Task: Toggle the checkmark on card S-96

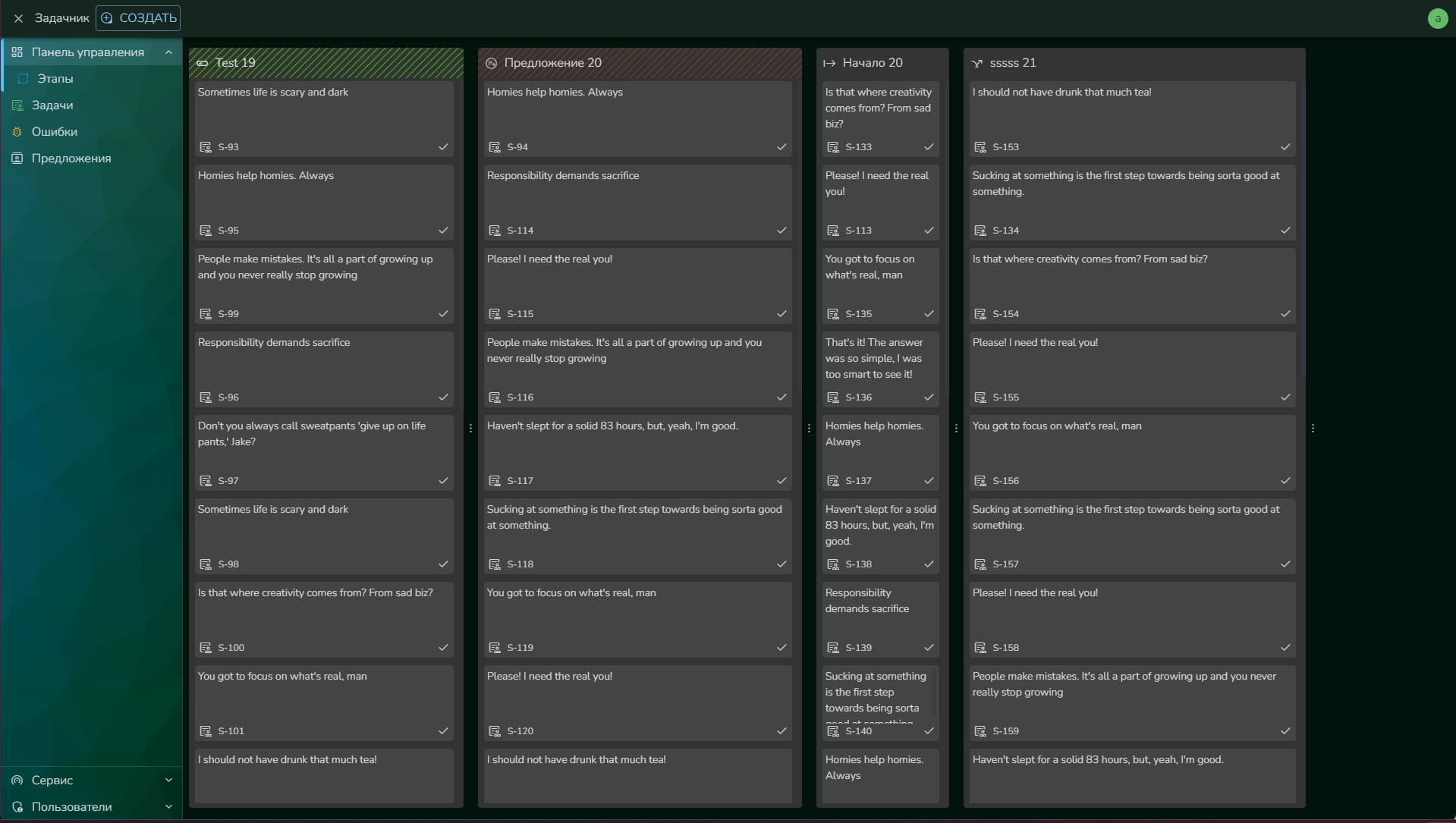Action: point(443,397)
